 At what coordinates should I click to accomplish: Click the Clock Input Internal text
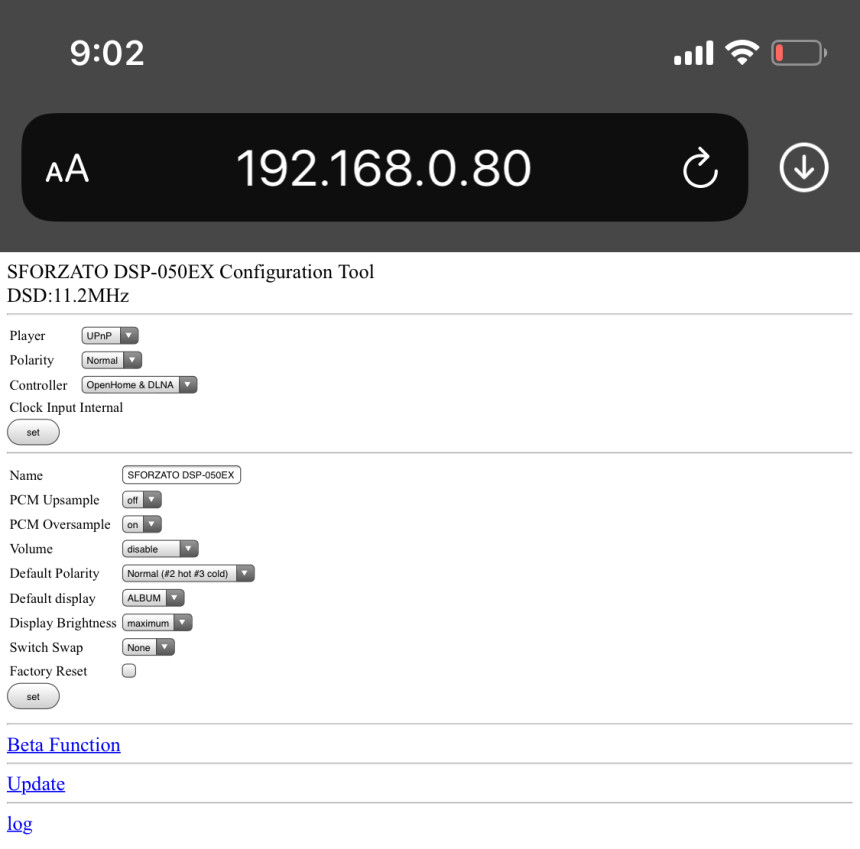pos(66,407)
